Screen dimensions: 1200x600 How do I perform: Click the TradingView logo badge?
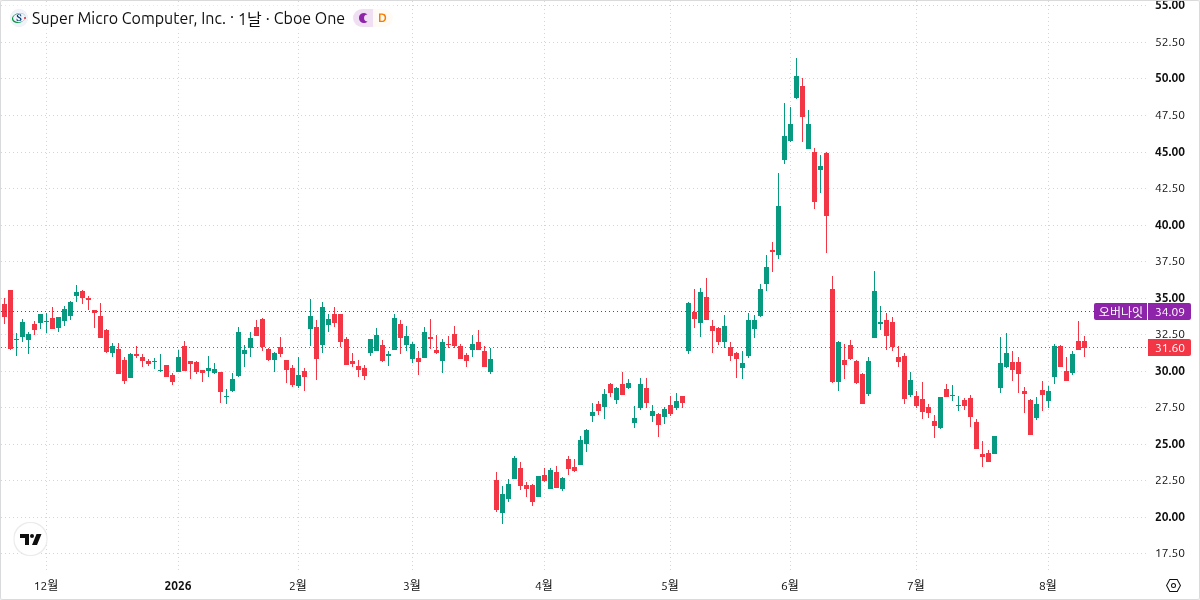(31, 539)
